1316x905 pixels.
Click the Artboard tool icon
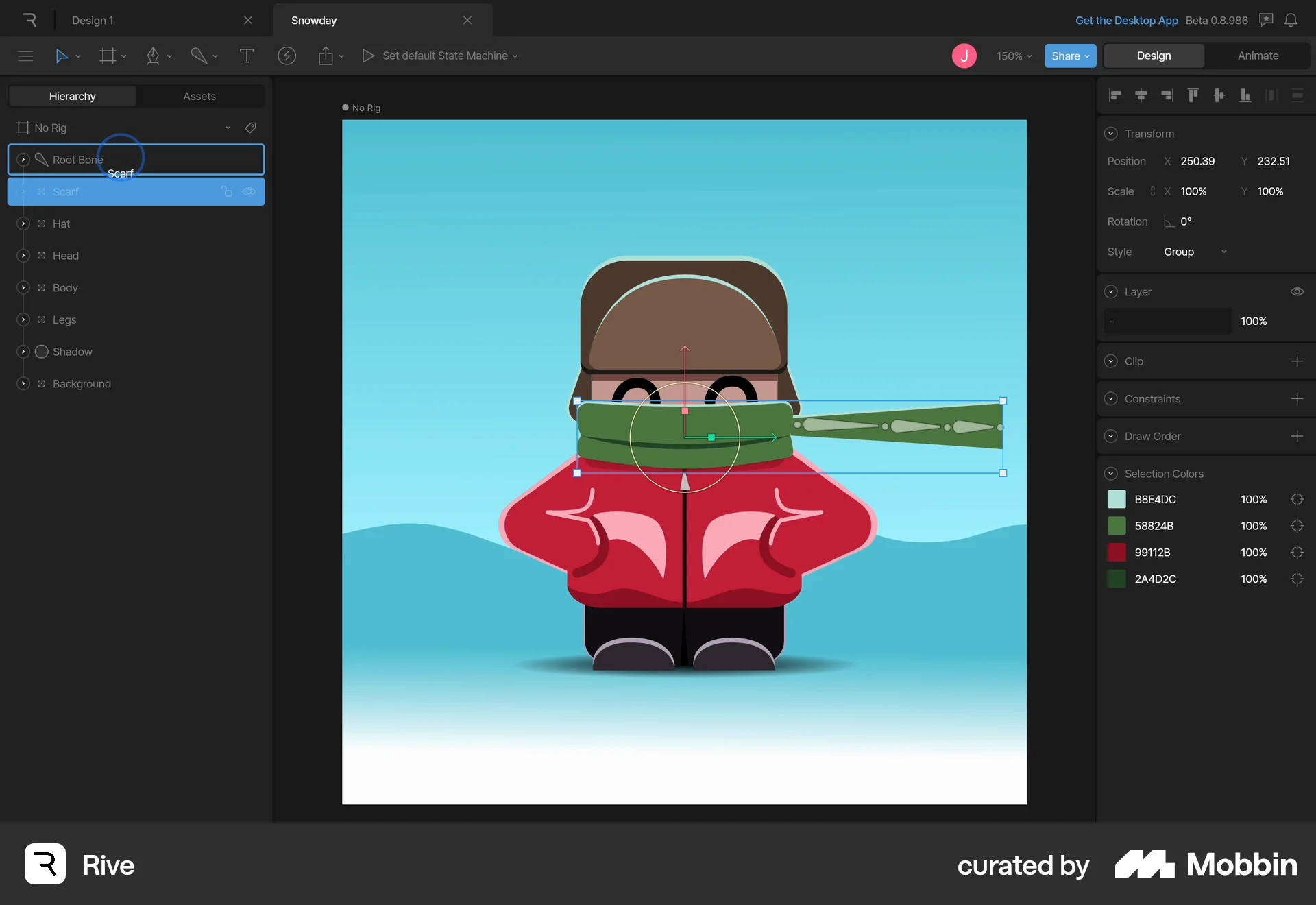tap(108, 56)
